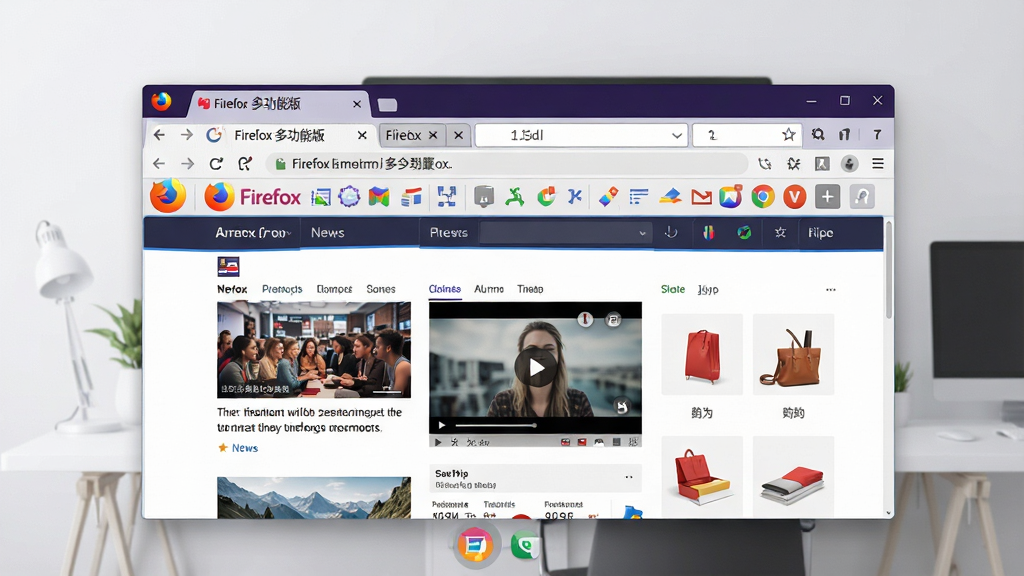Go forward using the address row arrow
The width and height of the screenshot is (1024, 576).
pyautogui.click(x=187, y=163)
